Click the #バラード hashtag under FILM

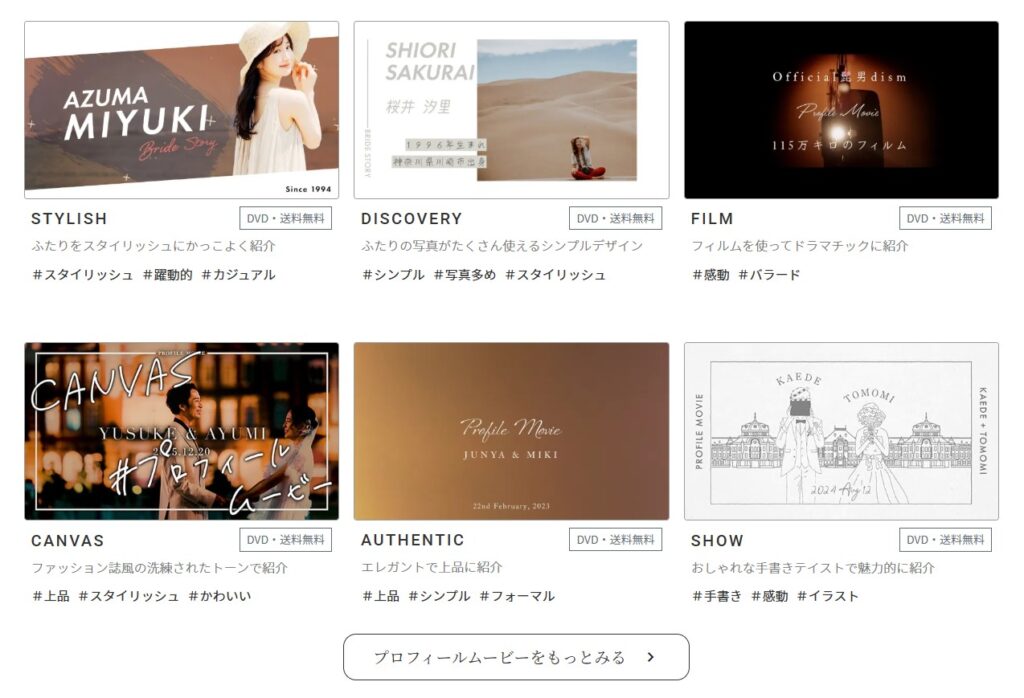[x=769, y=275]
